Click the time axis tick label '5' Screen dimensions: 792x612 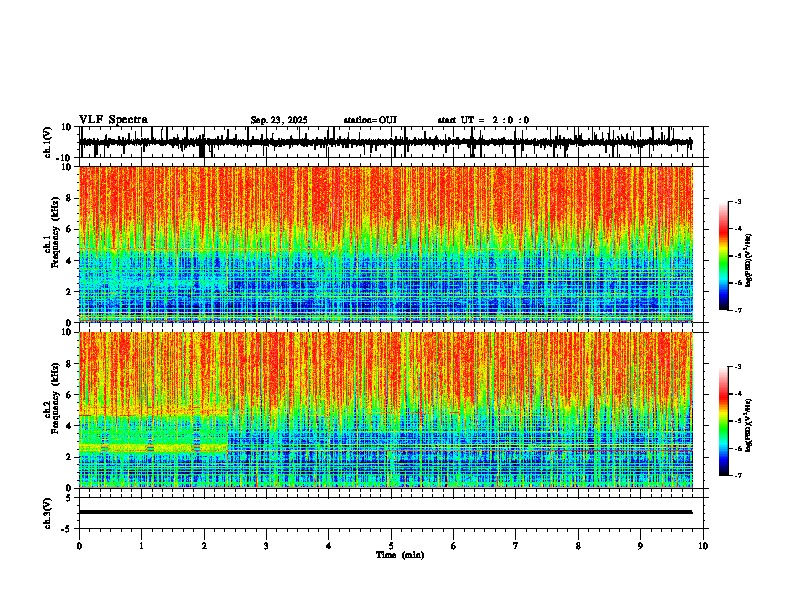pos(391,546)
